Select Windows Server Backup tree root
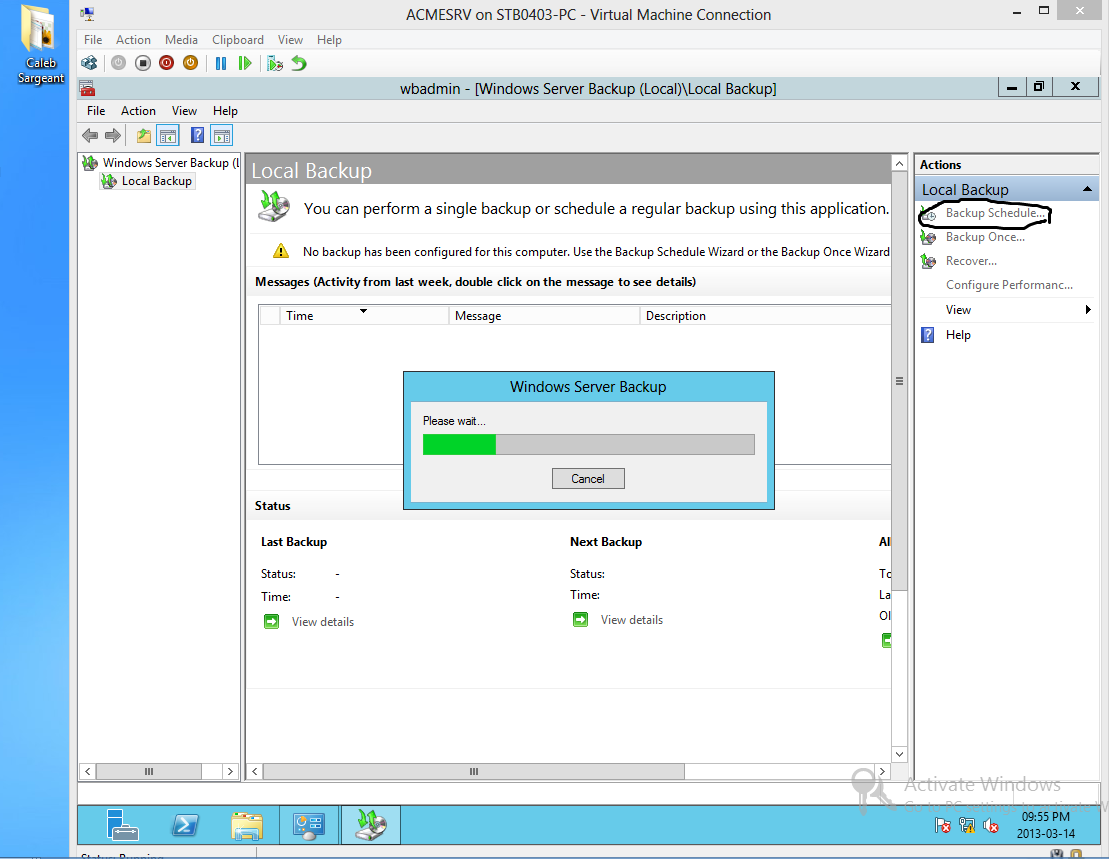1109x859 pixels. pyautogui.click(x=161, y=163)
